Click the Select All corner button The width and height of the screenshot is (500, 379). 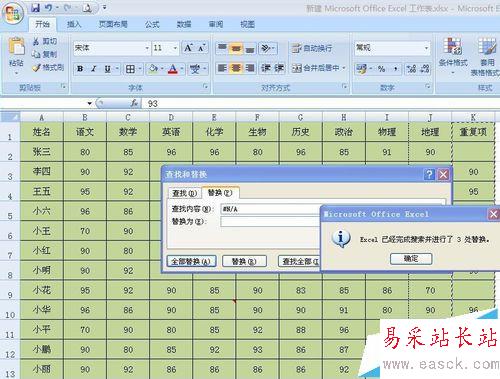coord(10,117)
